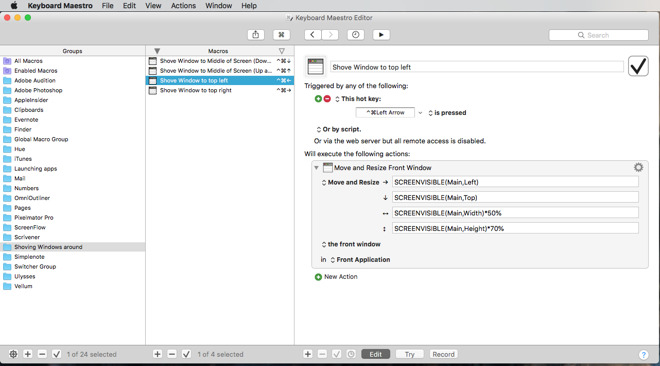The width and height of the screenshot is (660, 366).
Task: Click the hot key Left Arrow field
Action: click(385, 113)
